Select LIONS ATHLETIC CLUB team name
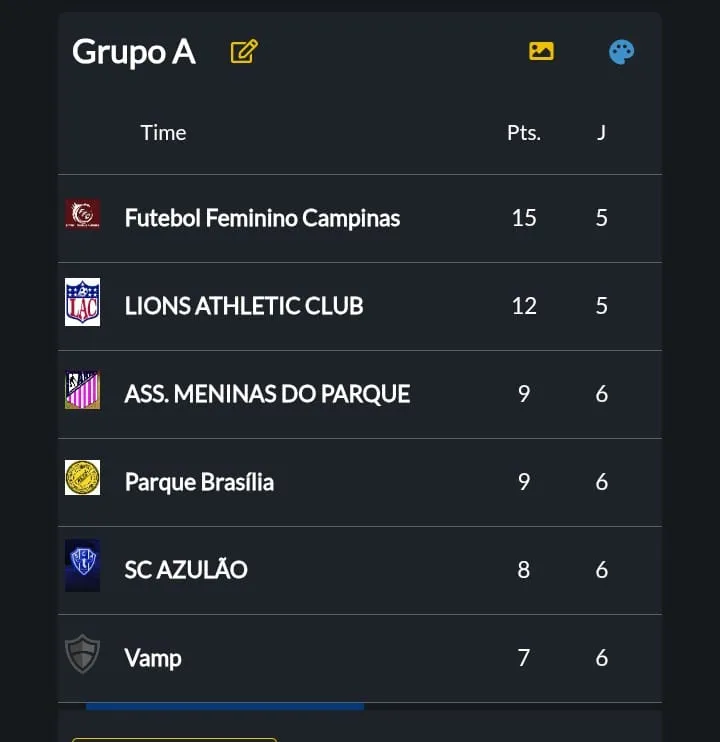 (243, 306)
